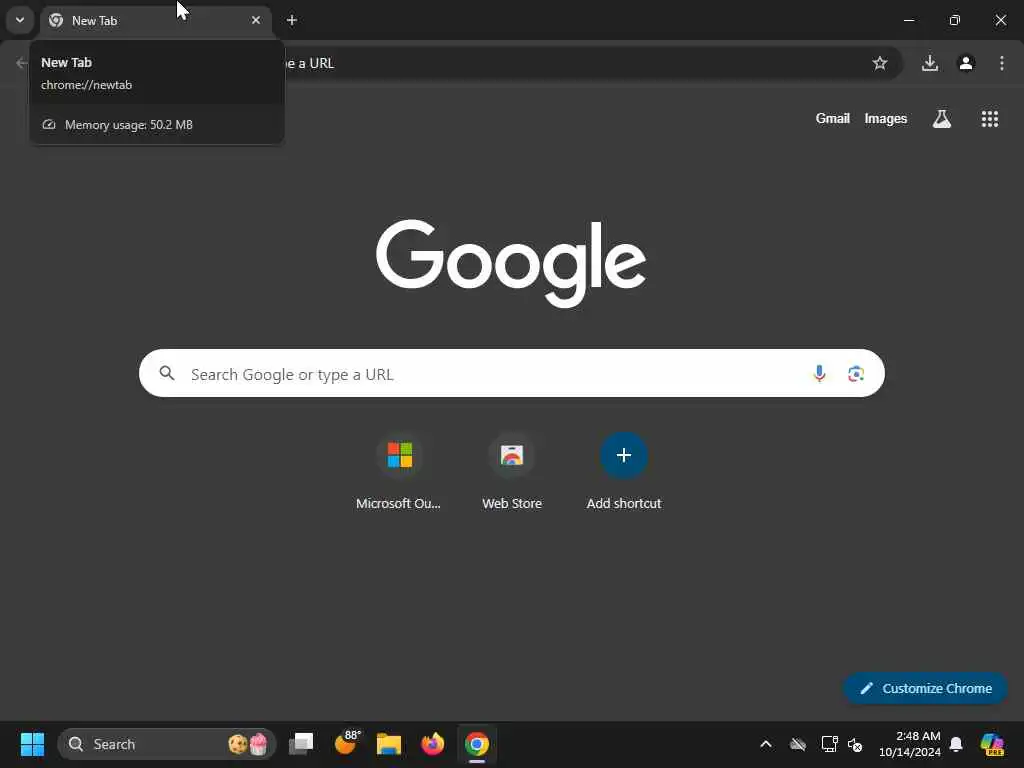Open the Downloads icon in toolbar
1024x768 pixels.
point(929,63)
